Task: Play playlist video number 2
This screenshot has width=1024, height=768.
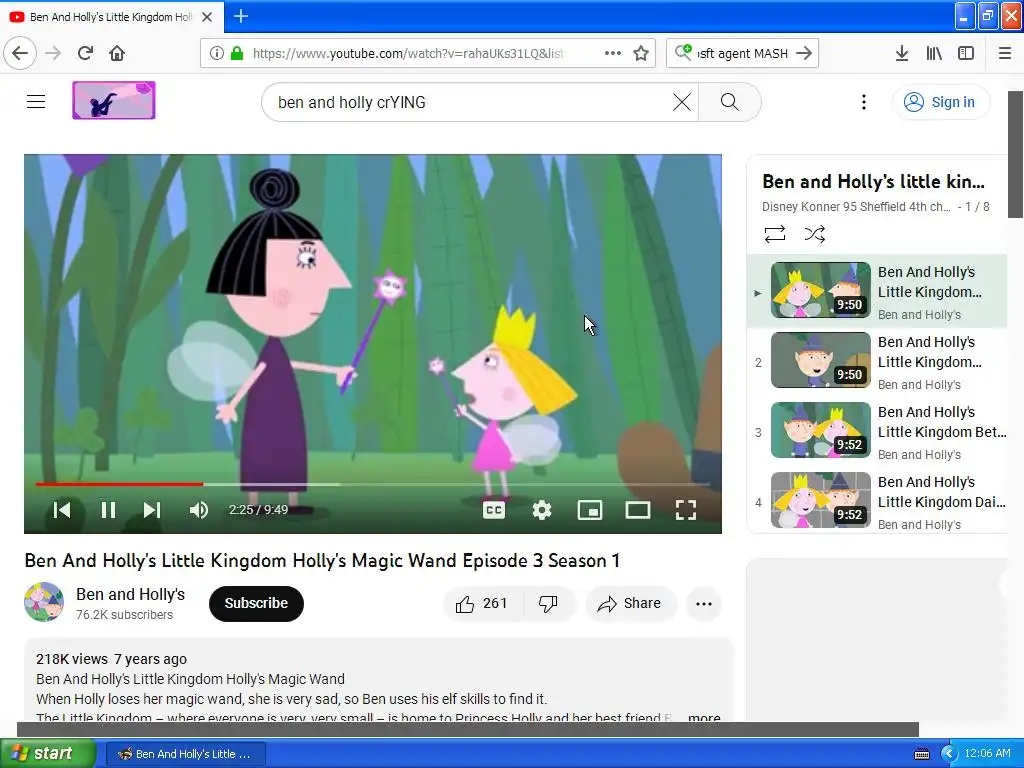Action: (877, 361)
